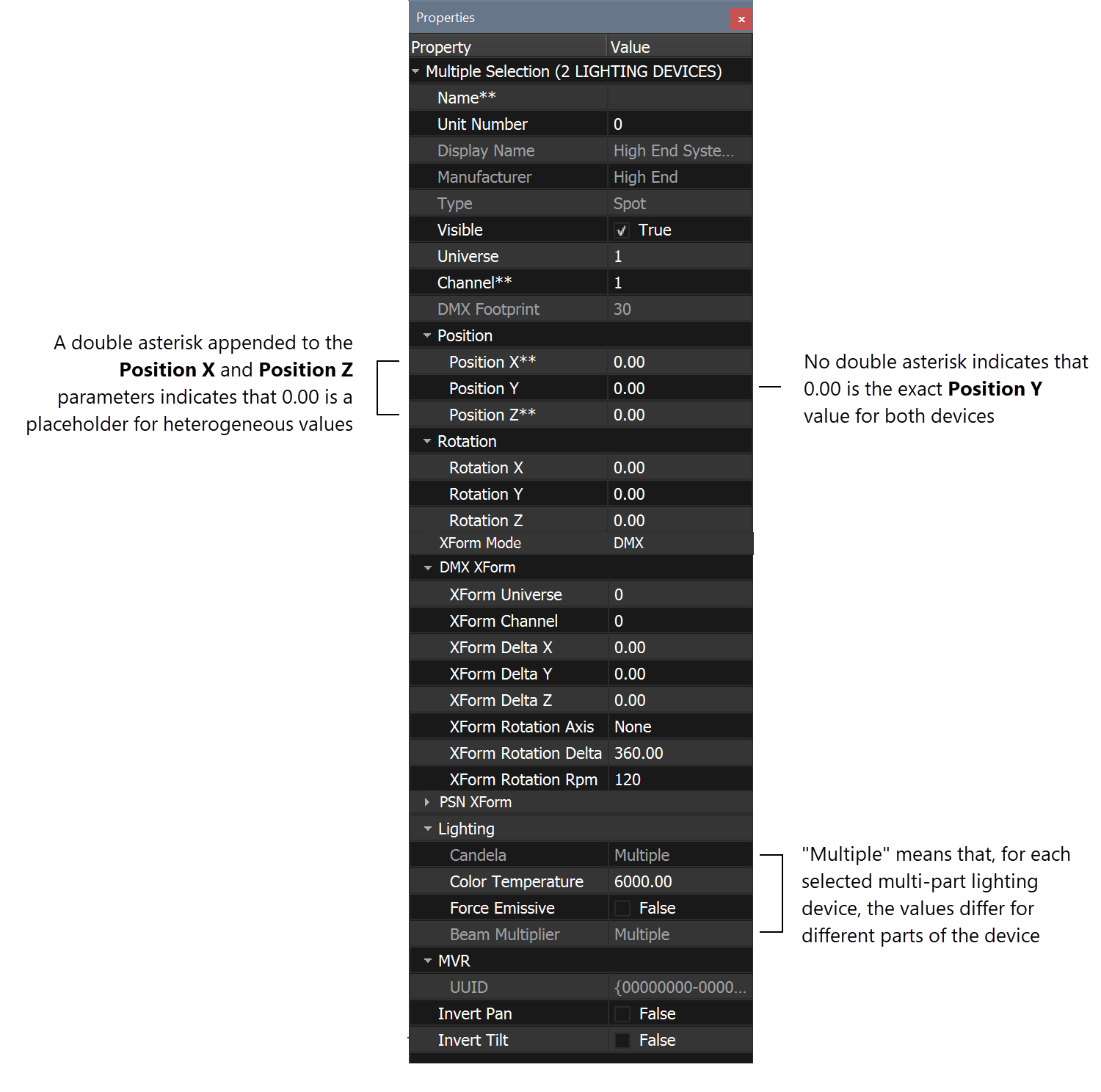Click the Value column header
The width and height of the screenshot is (1101, 1092).
tap(680, 47)
